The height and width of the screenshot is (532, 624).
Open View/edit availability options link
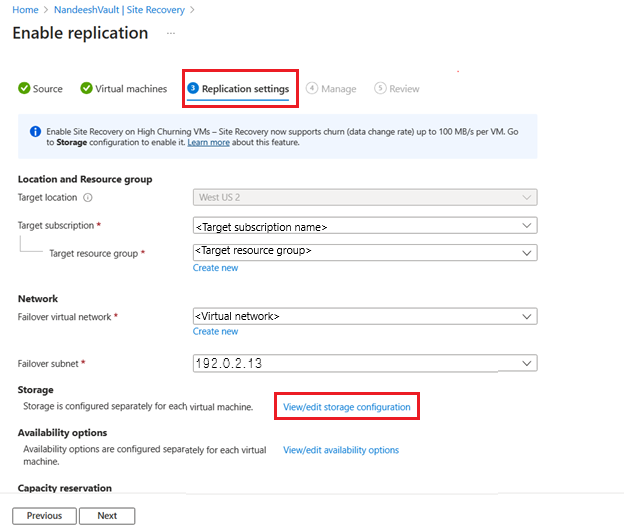[341, 450]
